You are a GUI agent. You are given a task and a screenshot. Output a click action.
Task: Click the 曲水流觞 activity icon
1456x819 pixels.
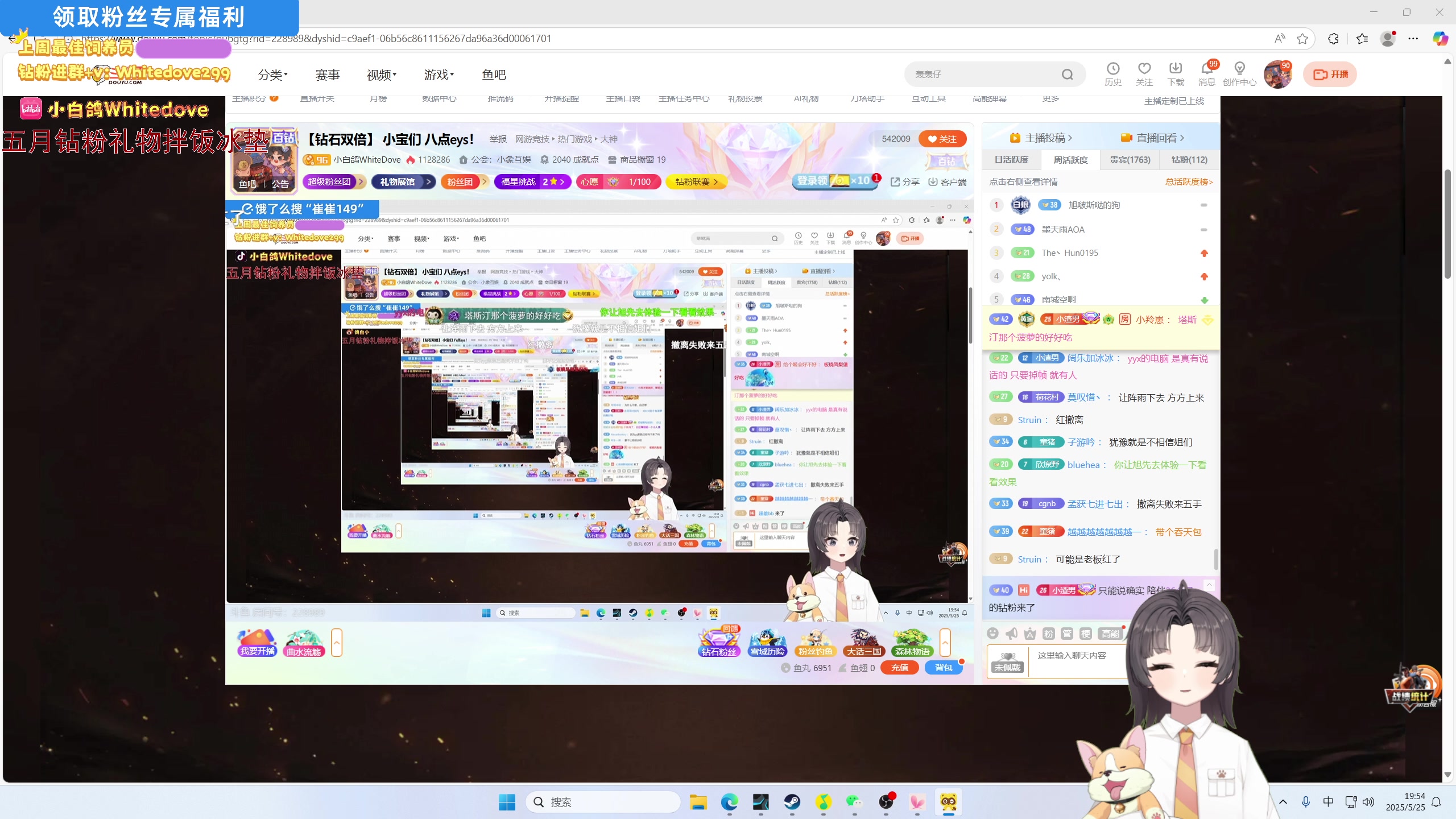[304, 643]
